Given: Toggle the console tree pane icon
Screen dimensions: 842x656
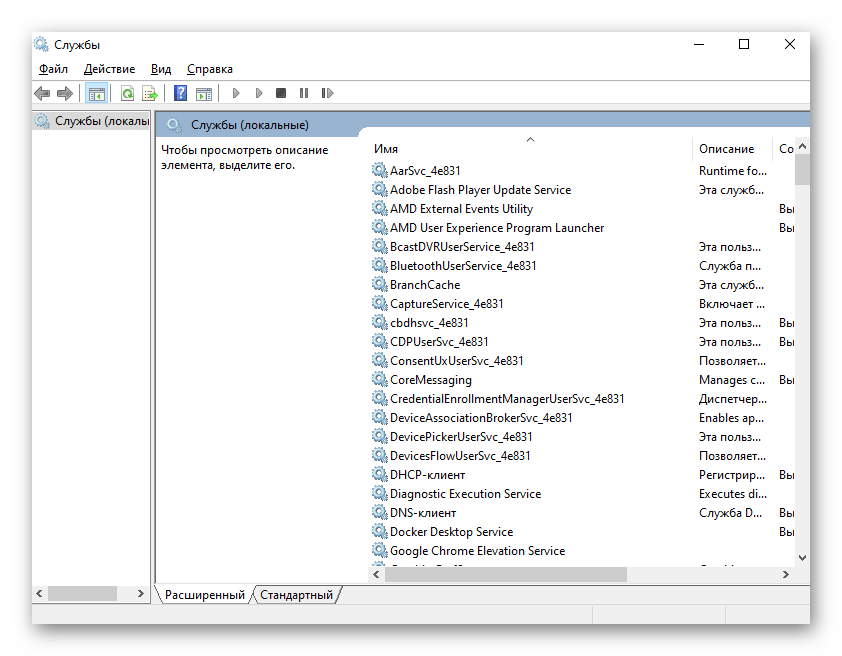Looking at the screenshot, I should 96,93.
